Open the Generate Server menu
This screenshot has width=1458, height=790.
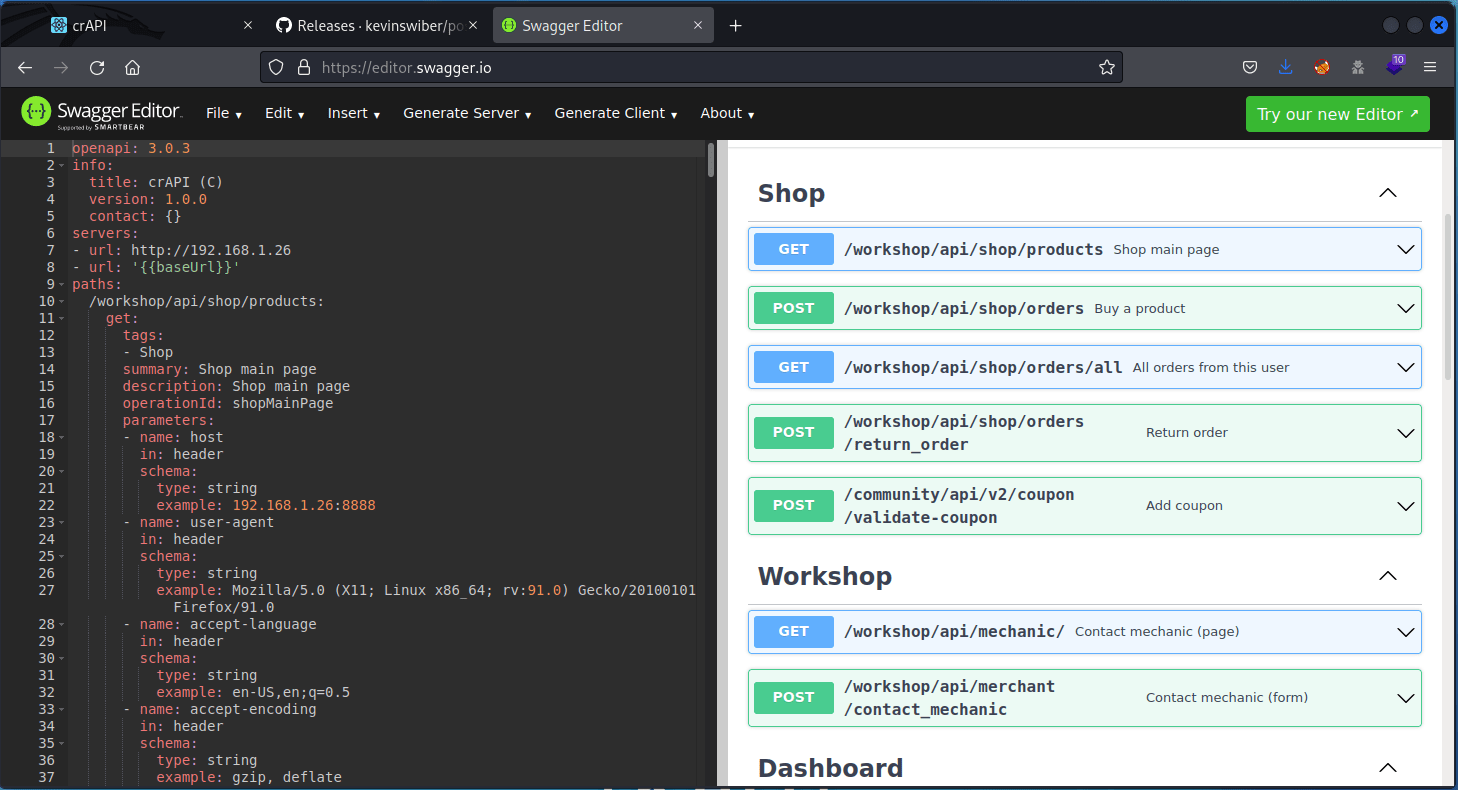point(466,113)
